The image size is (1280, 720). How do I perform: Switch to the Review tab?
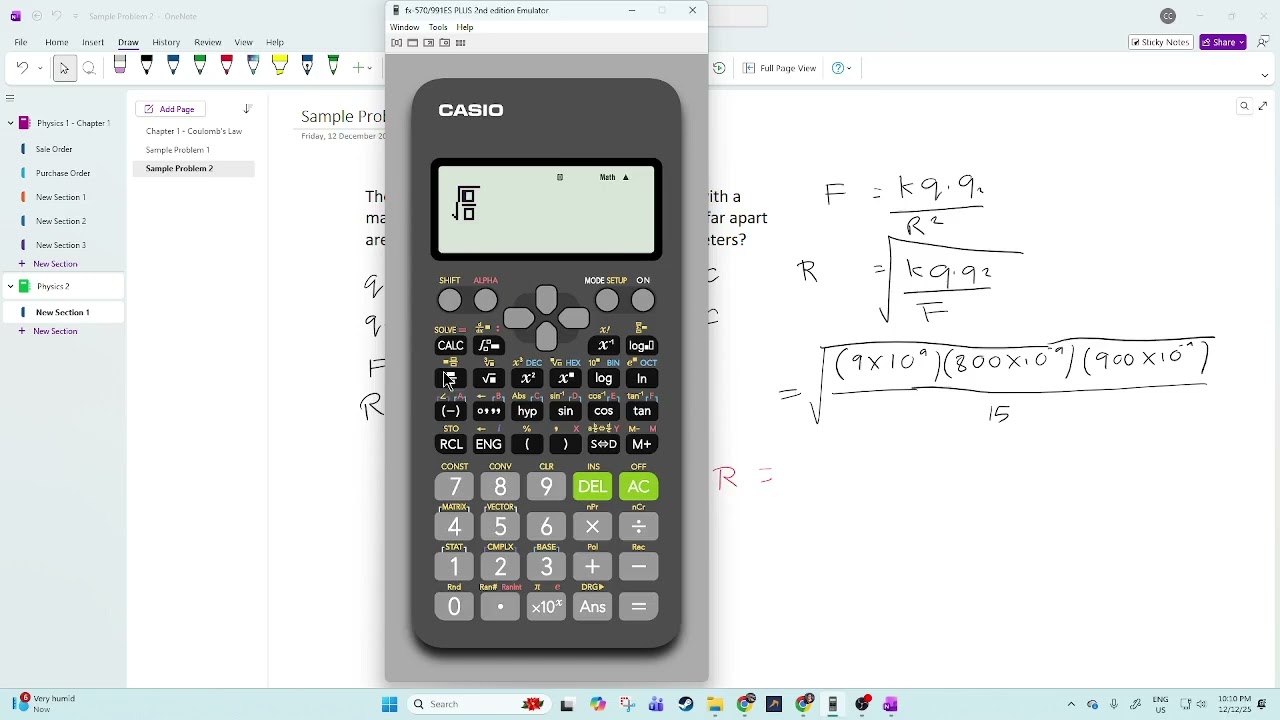click(208, 42)
